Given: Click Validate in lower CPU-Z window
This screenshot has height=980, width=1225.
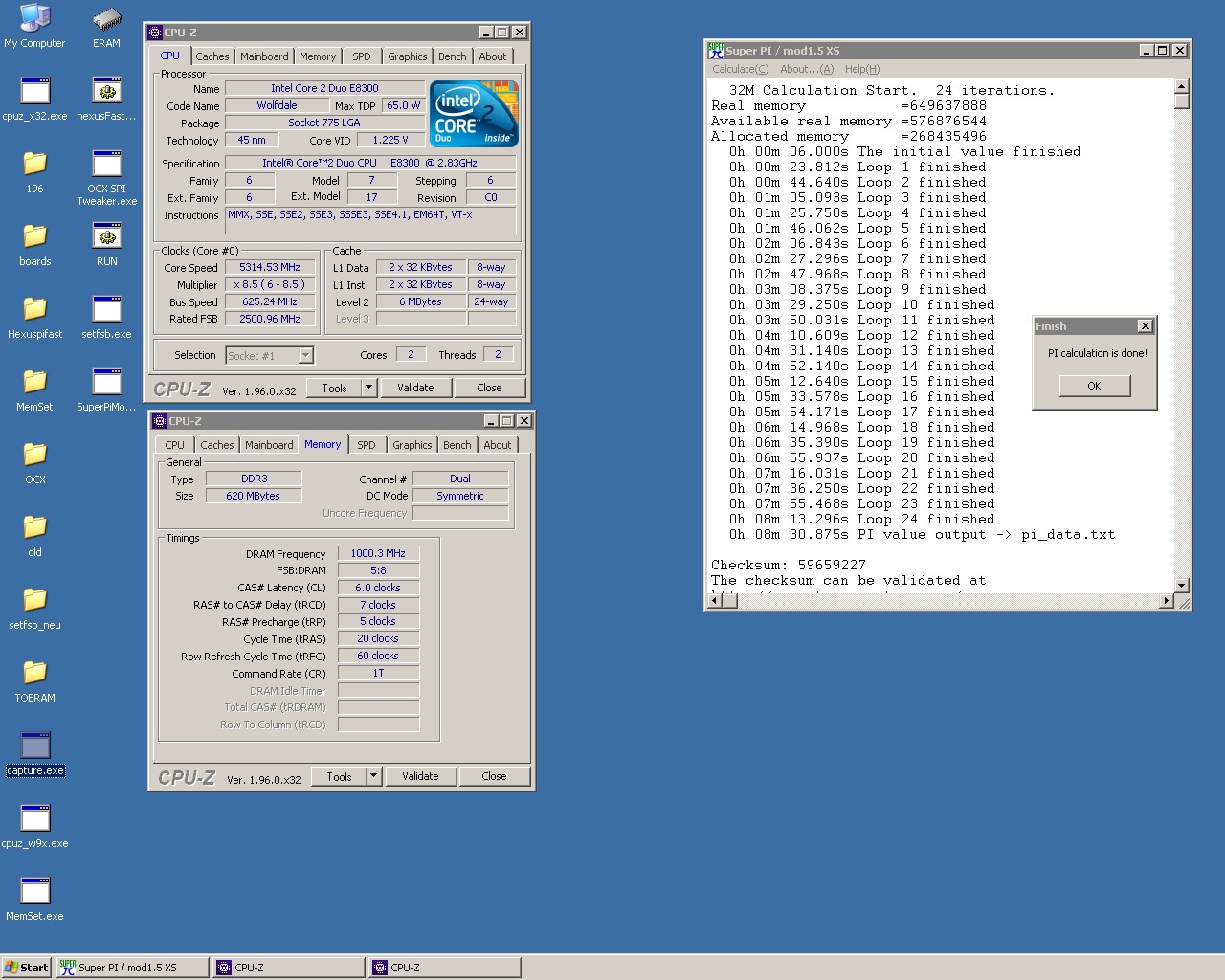Looking at the screenshot, I should [420, 776].
